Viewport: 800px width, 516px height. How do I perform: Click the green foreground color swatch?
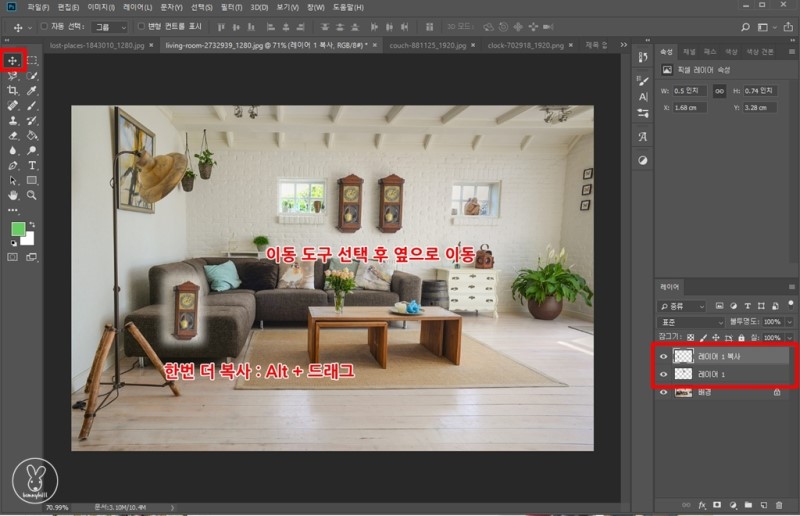pos(18,229)
